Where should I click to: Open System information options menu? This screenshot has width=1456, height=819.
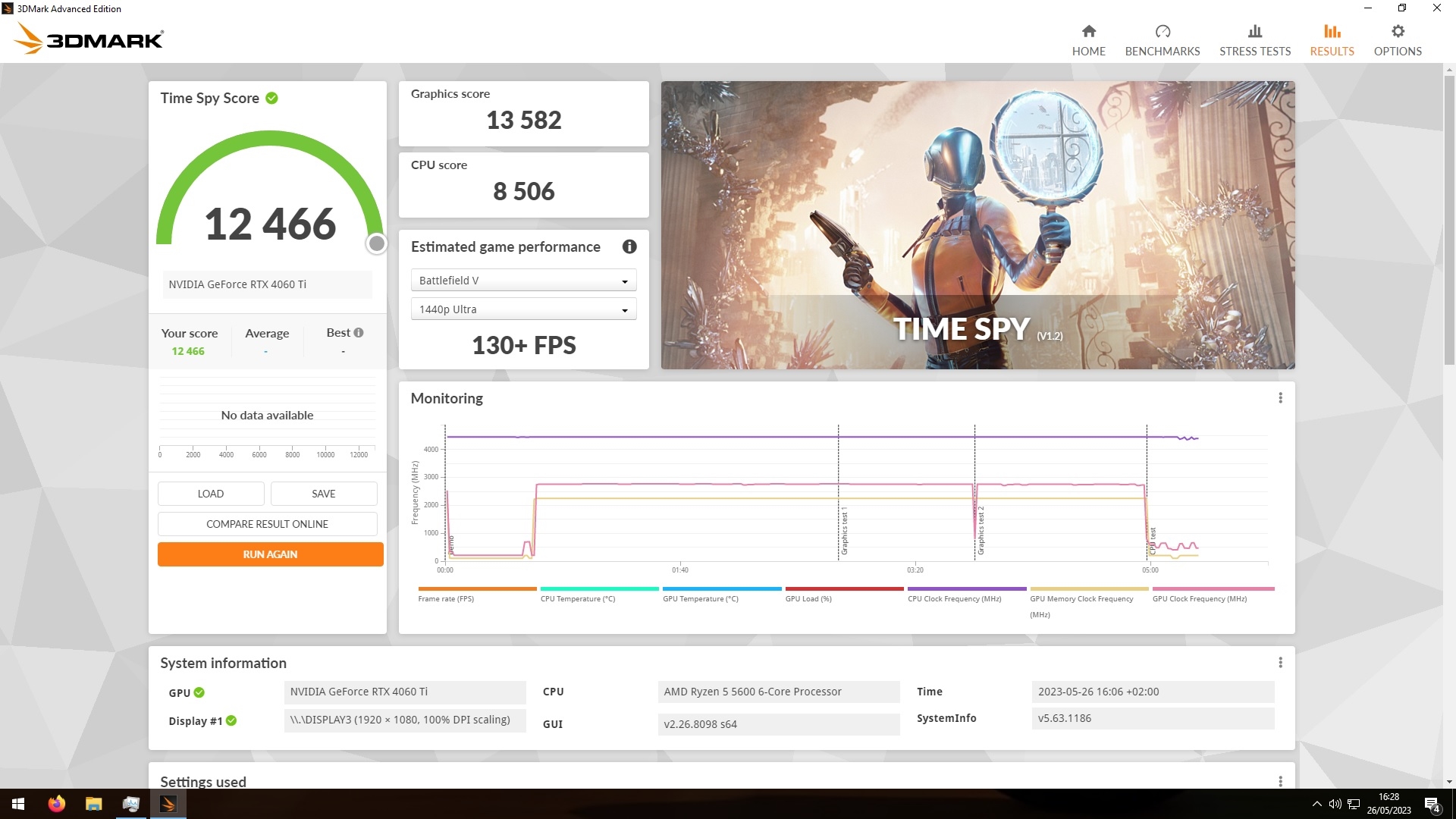pyautogui.click(x=1280, y=663)
